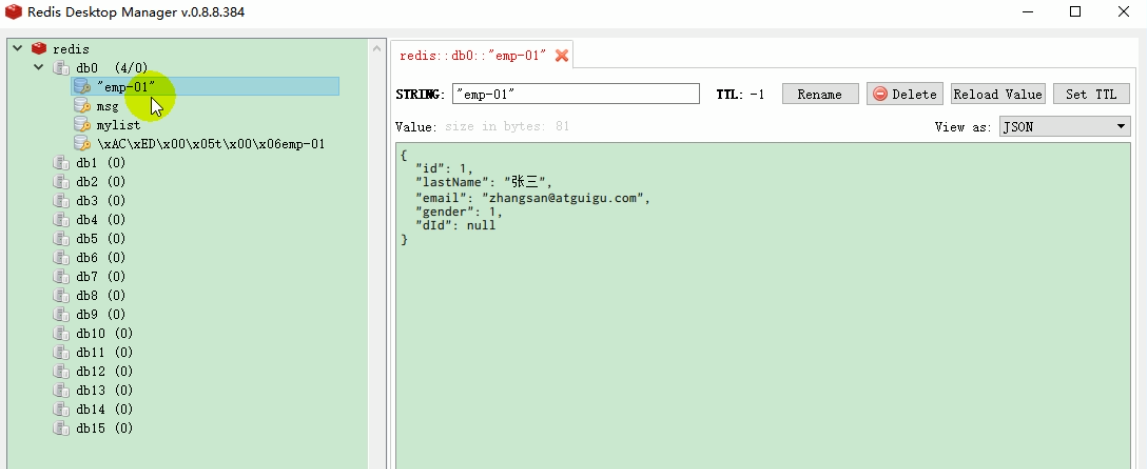Click the key icon beside "emp-01"

coord(82,87)
